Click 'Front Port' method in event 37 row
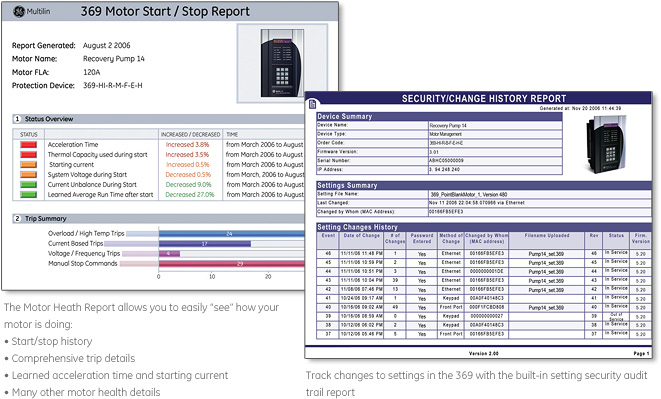The image size is (661, 399). click(451, 334)
